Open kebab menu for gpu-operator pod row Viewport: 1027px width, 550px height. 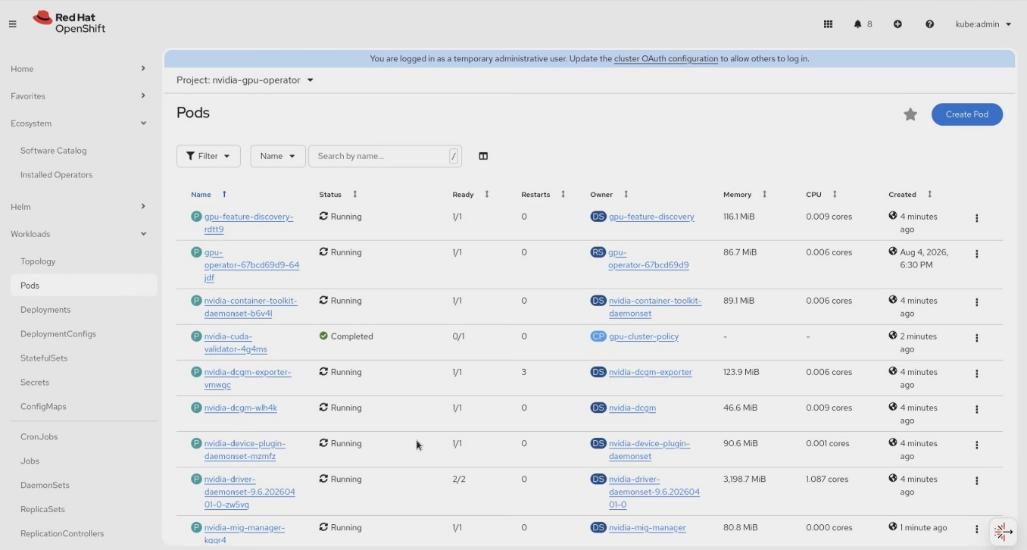click(x=977, y=253)
